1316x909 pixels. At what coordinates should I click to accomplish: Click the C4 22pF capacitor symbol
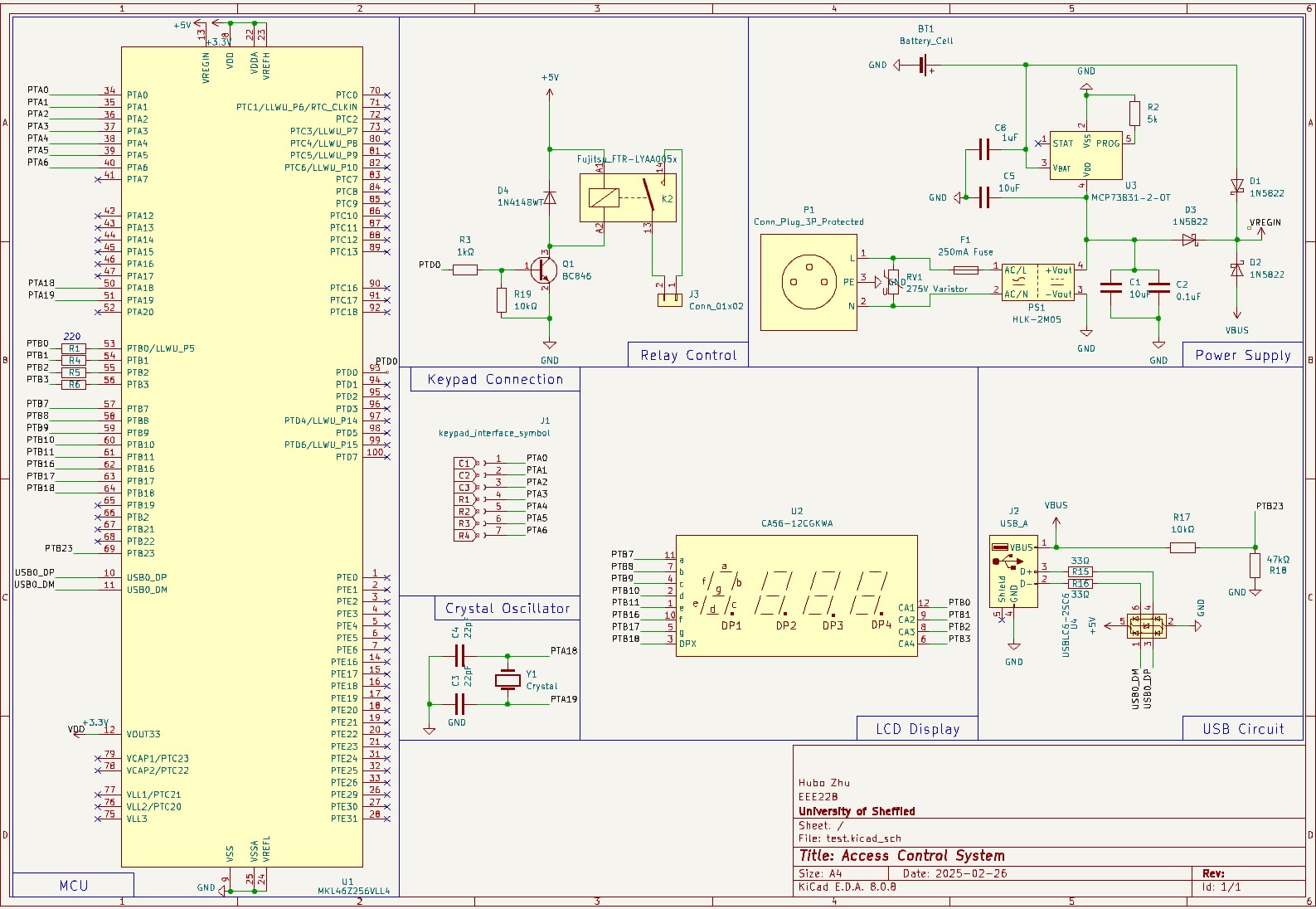tap(459, 656)
